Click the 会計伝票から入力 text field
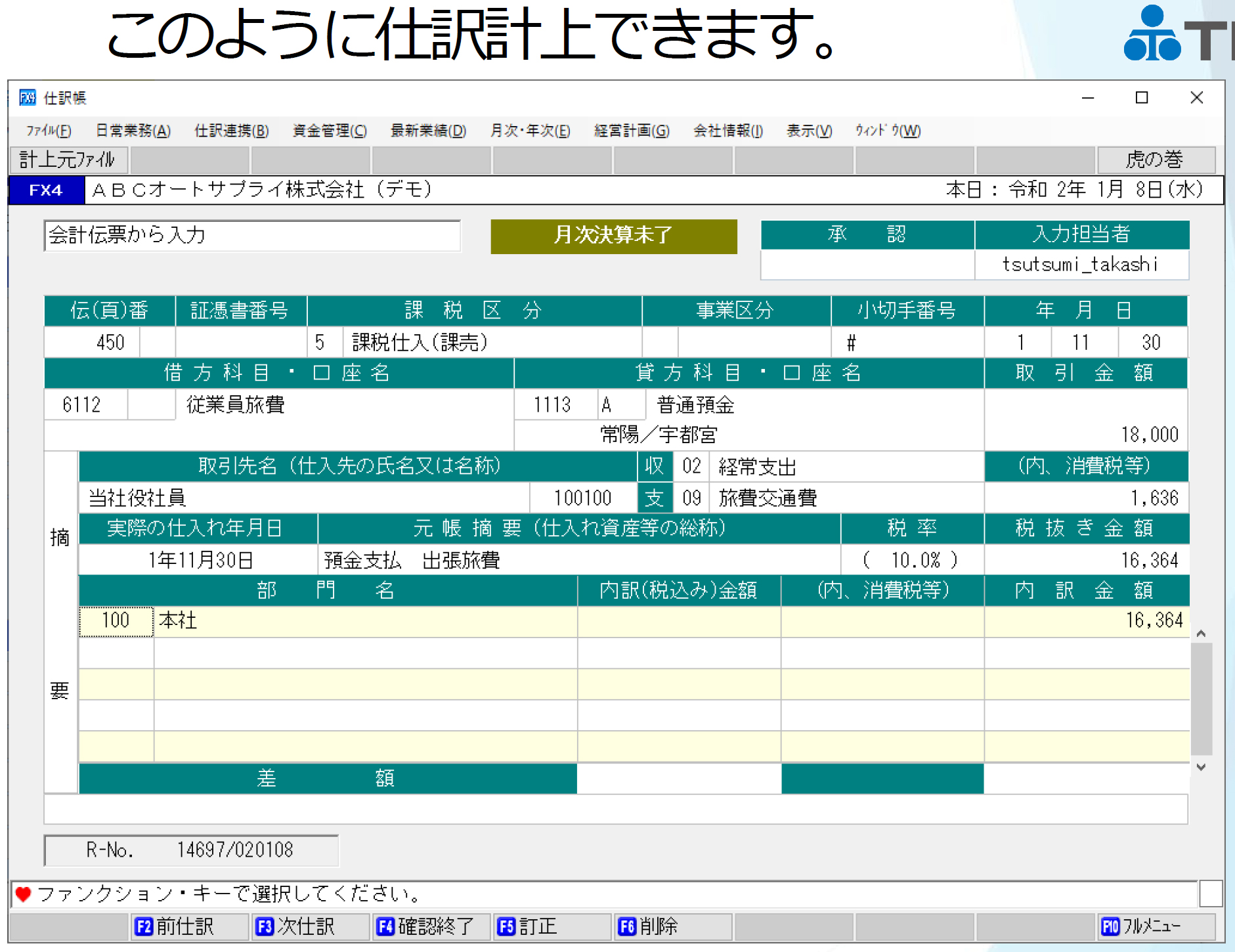1235x952 pixels. click(251, 236)
